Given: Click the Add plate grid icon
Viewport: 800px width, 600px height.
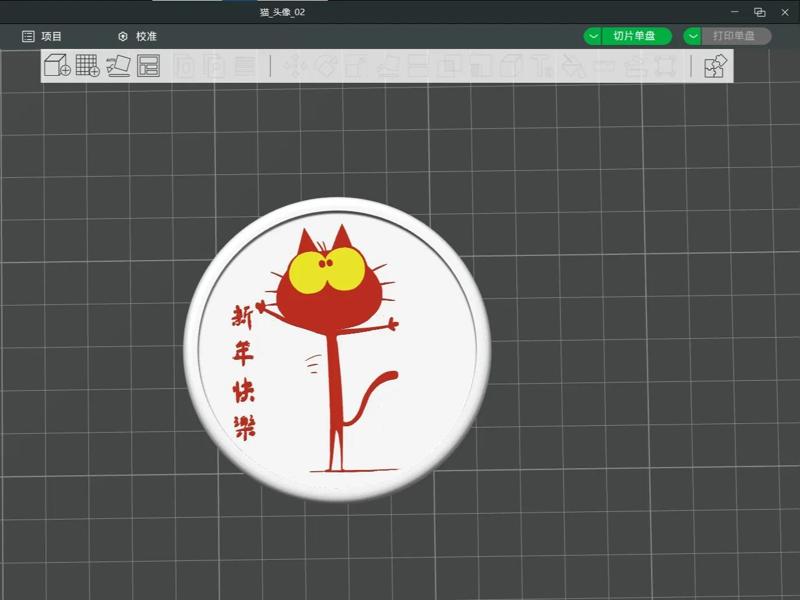Looking at the screenshot, I should click(87, 65).
